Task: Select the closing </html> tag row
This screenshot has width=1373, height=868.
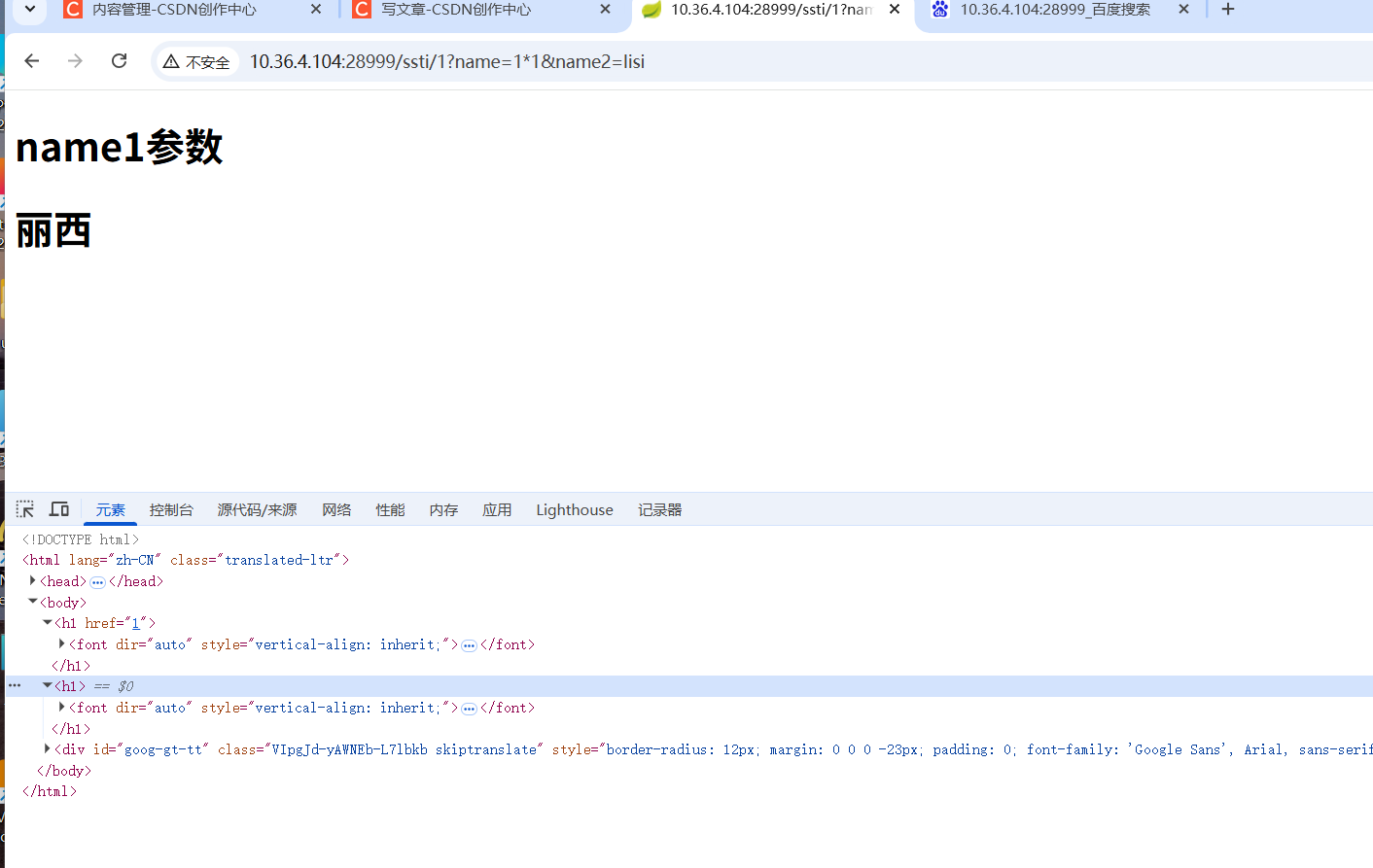Action: click(x=50, y=791)
